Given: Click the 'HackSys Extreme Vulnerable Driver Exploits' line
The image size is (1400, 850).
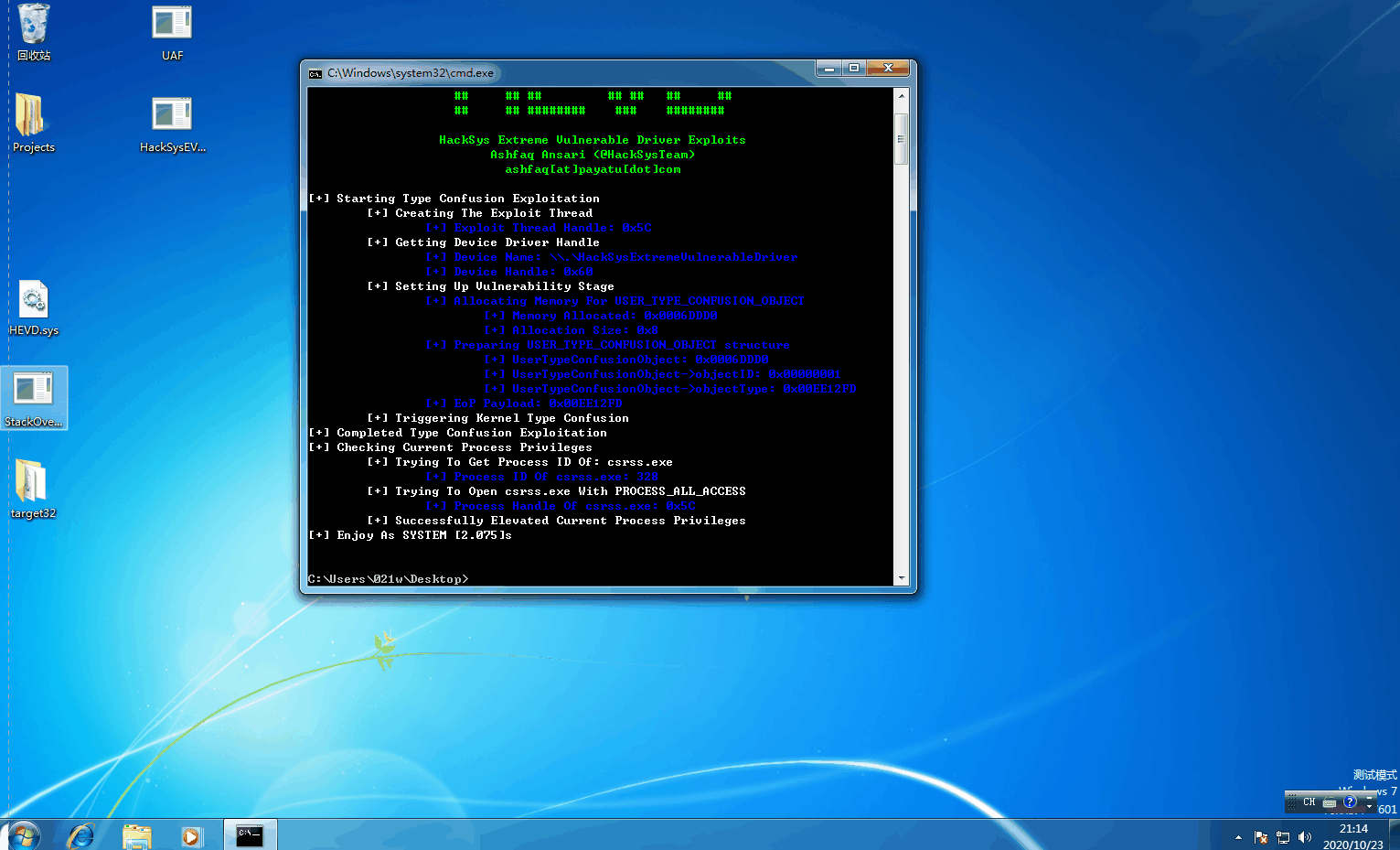Looking at the screenshot, I should click(x=593, y=140).
